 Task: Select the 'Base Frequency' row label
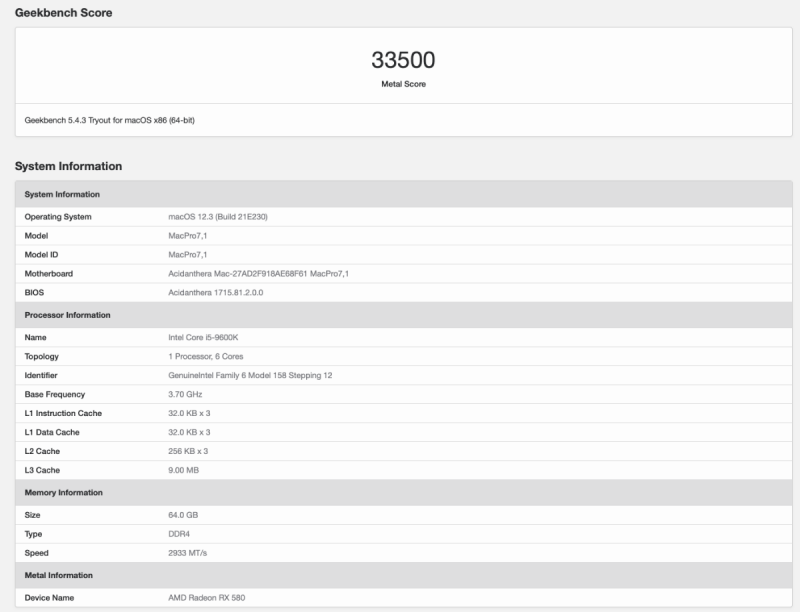[x=55, y=394]
